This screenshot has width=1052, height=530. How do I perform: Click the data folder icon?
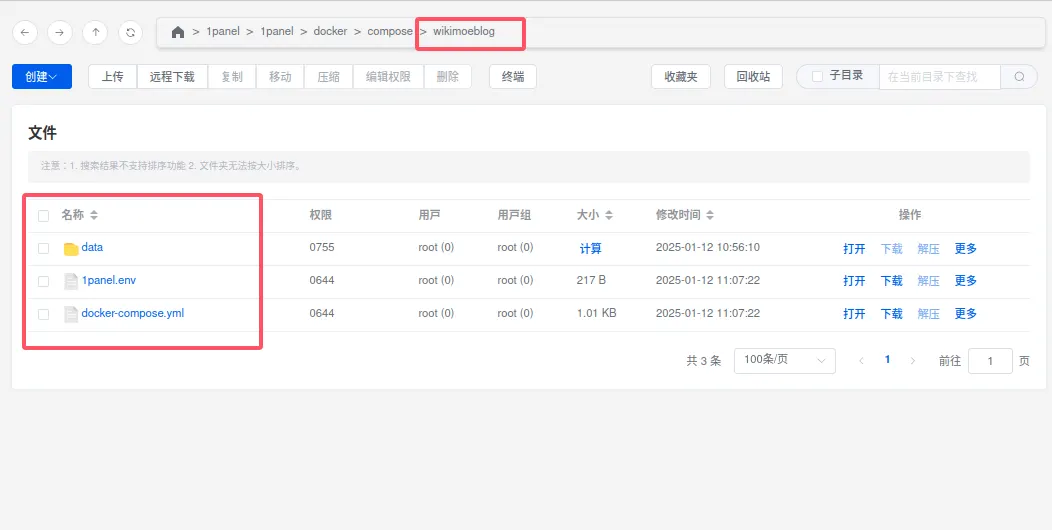(71, 249)
